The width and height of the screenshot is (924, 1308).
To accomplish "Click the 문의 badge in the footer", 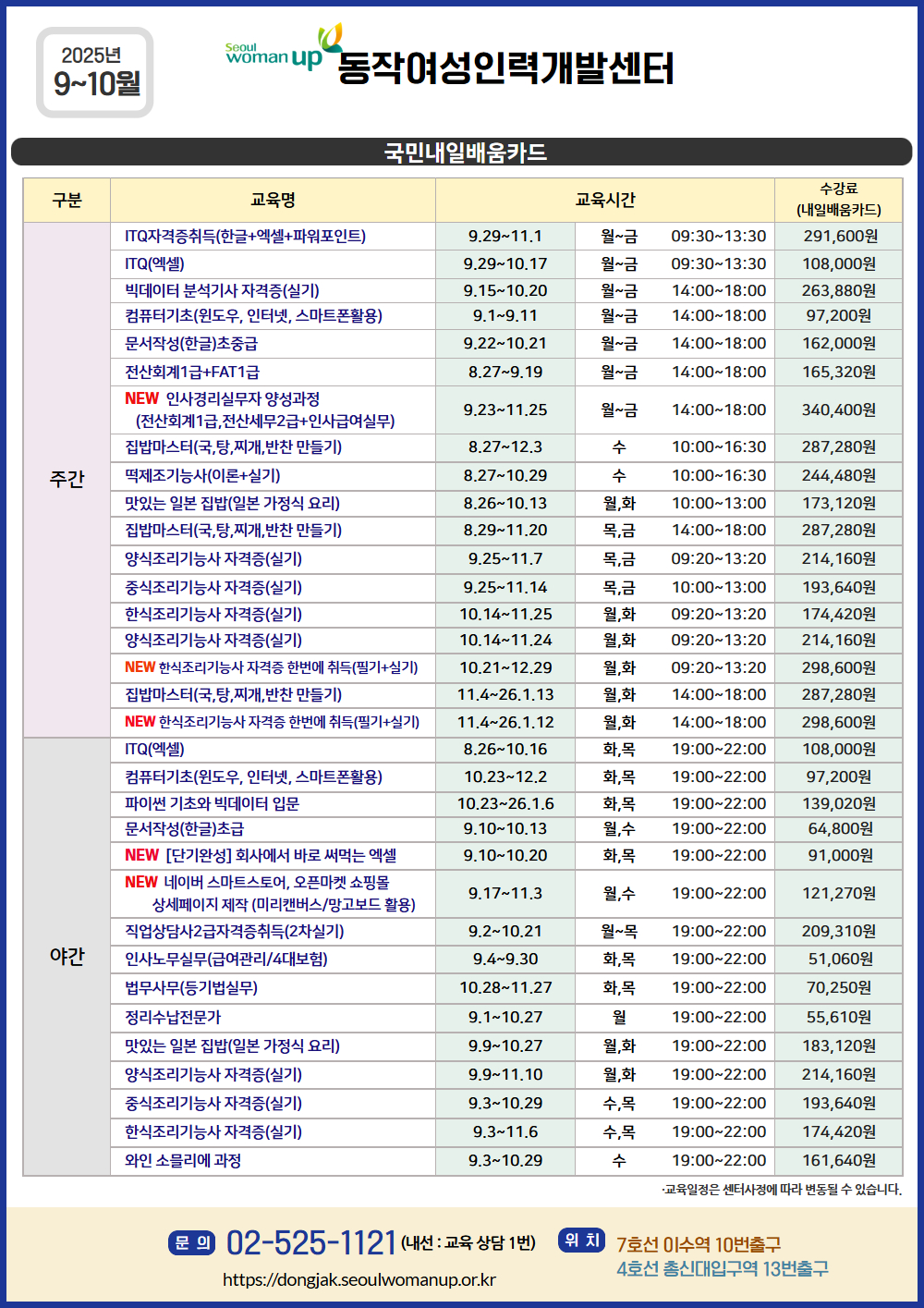I will (193, 1242).
